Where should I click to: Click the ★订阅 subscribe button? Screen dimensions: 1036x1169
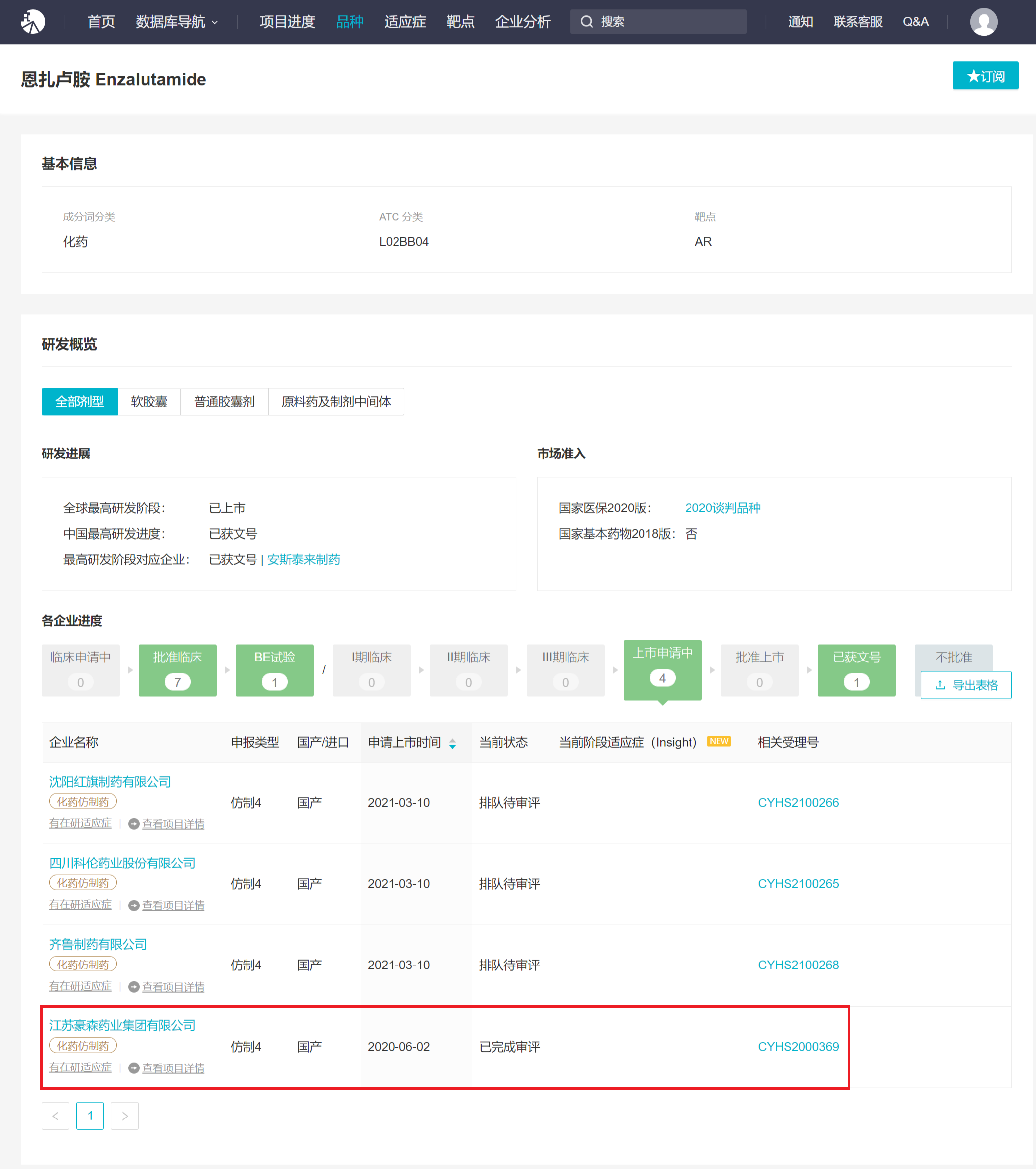[x=985, y=75]
